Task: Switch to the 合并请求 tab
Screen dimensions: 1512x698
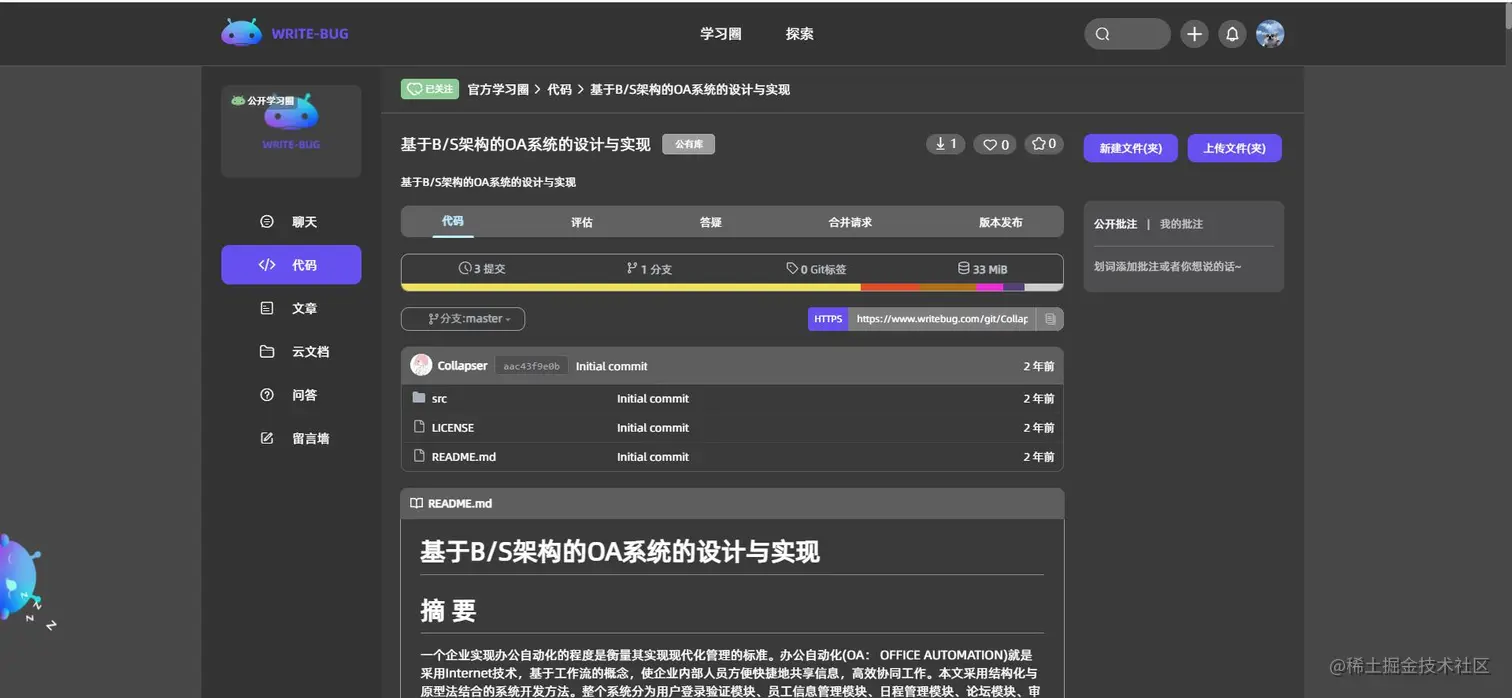Action: pos(850,222)
